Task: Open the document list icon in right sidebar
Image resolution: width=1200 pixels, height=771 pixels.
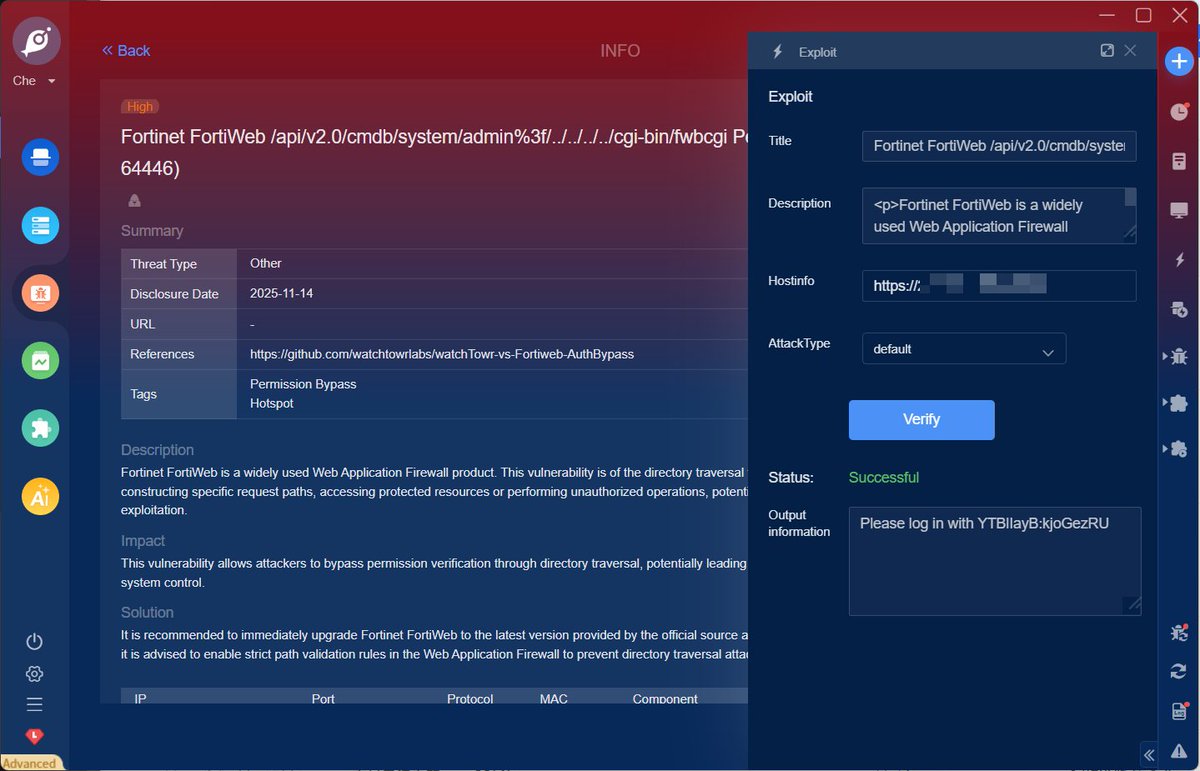Action: click(1179, 160)
